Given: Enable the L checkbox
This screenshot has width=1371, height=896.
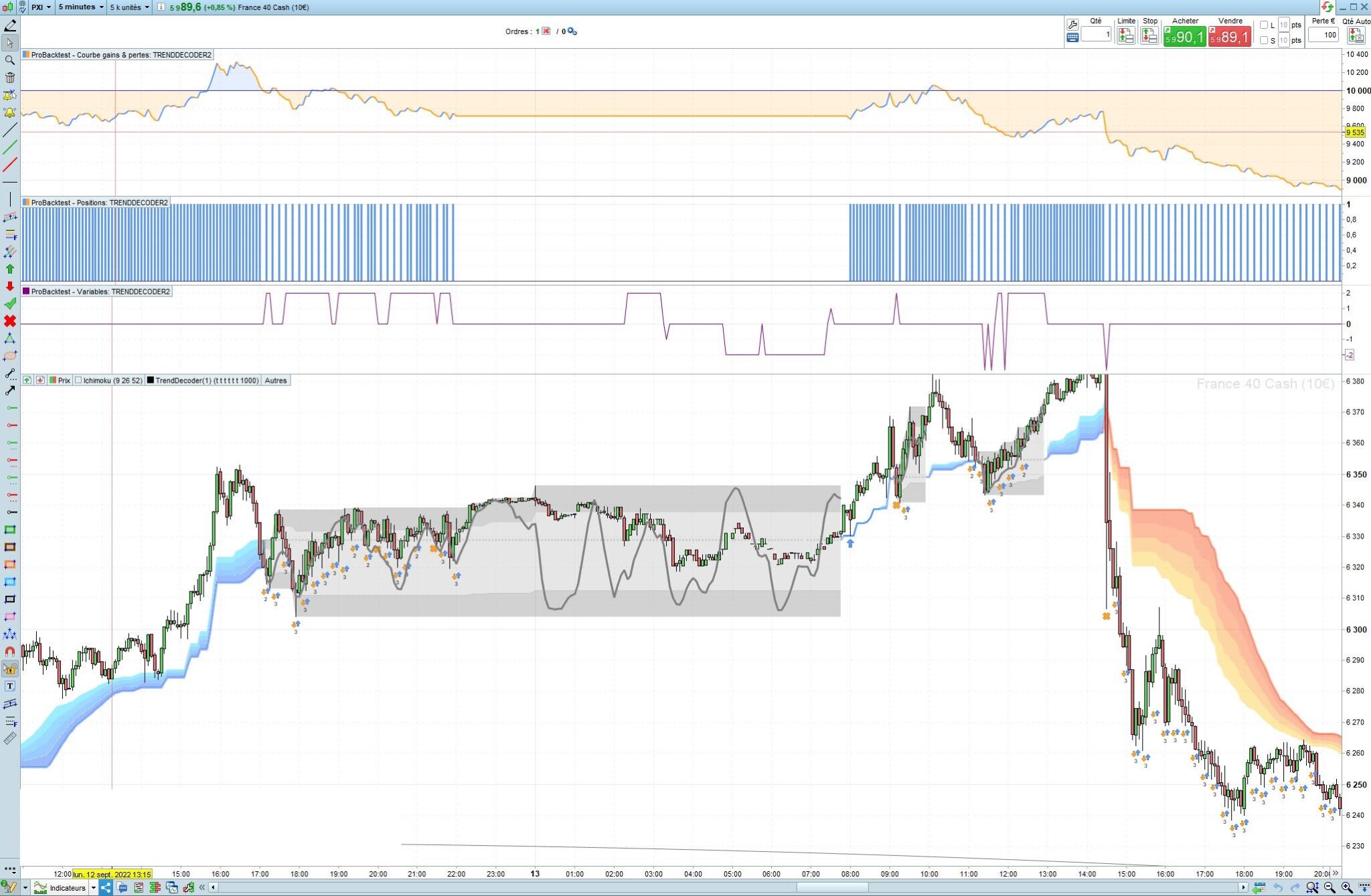Looking at the screenshot, I should 1264,25.
